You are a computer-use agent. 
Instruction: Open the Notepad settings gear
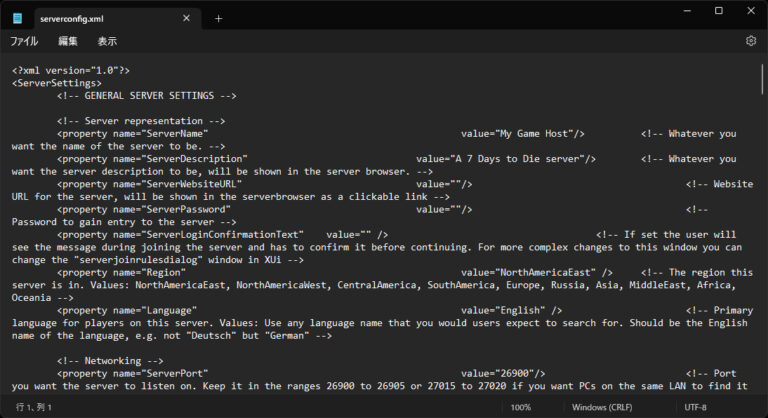click(x=750, y=41)
